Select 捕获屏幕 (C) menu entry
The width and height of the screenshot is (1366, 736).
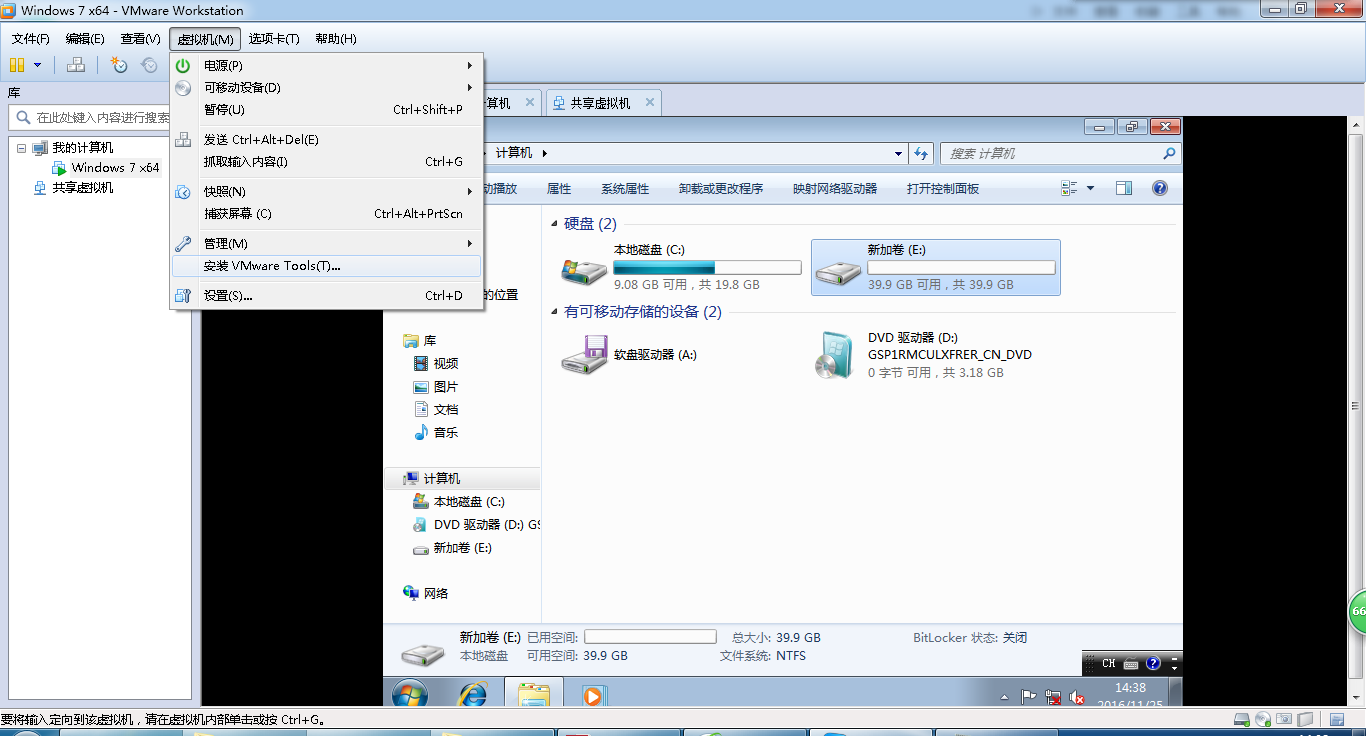(326, 213)
